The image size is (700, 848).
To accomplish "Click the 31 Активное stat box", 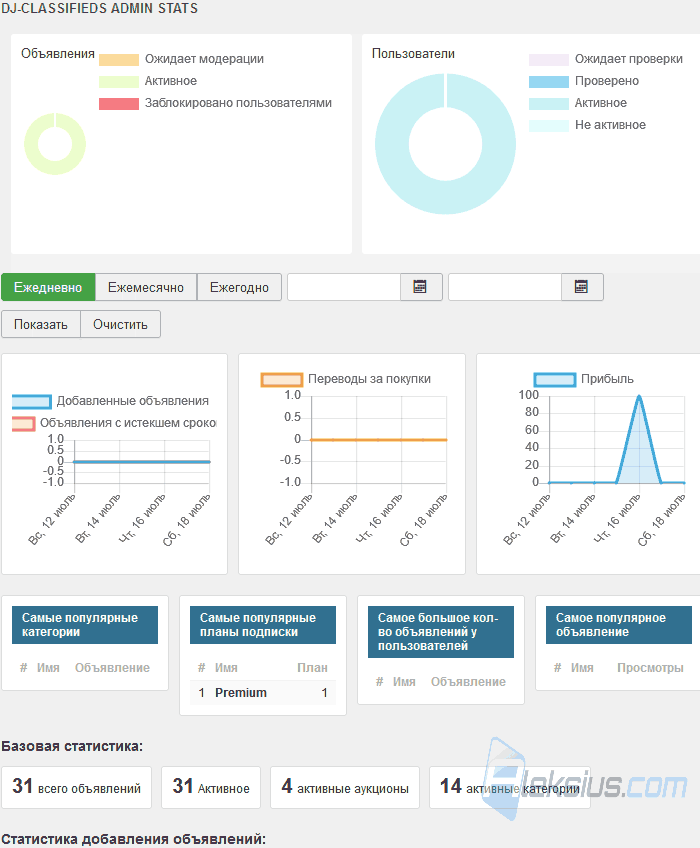I will [x=211, y=787].
